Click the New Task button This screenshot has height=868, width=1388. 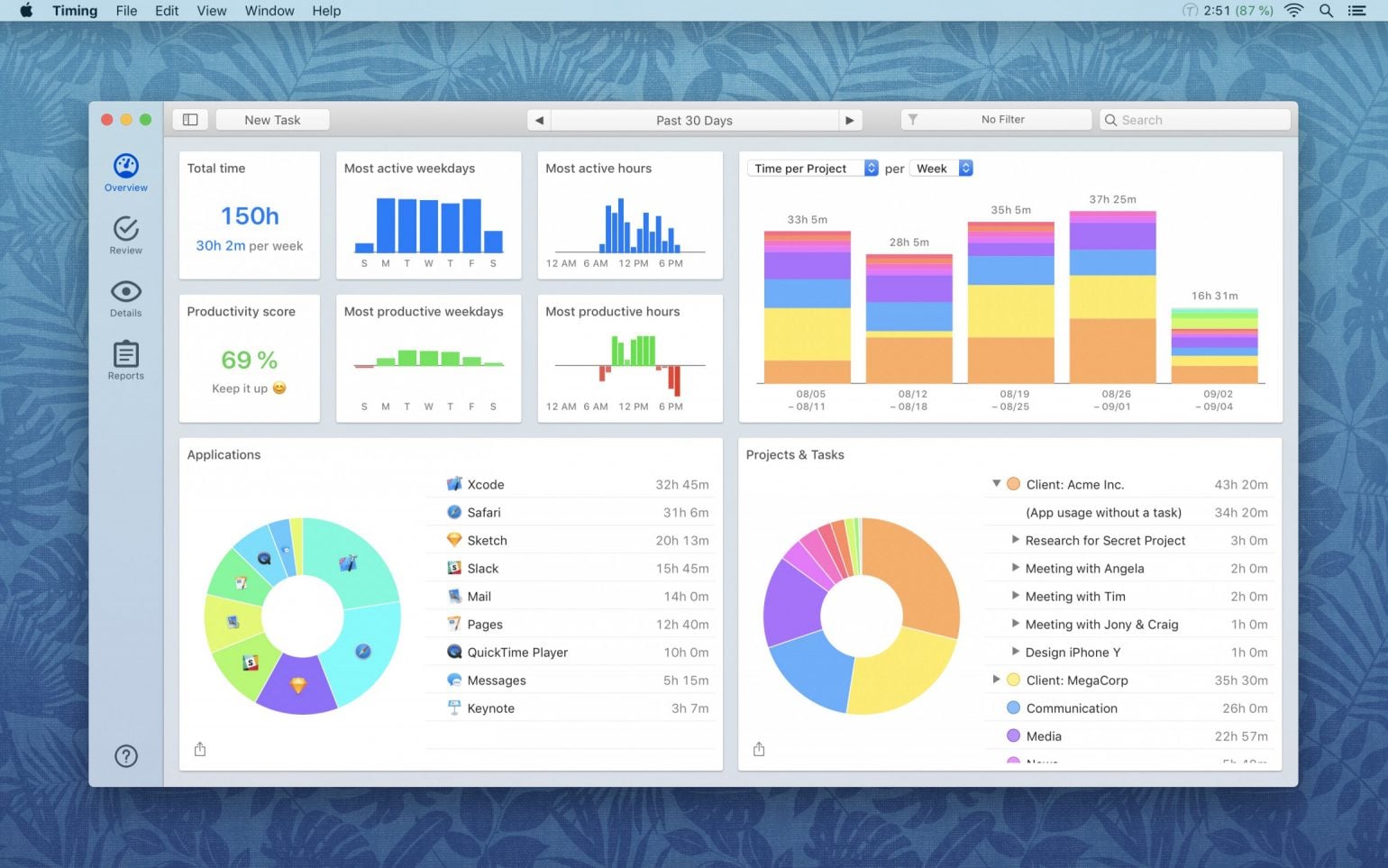pyautogui.click(x=272, y=119)
